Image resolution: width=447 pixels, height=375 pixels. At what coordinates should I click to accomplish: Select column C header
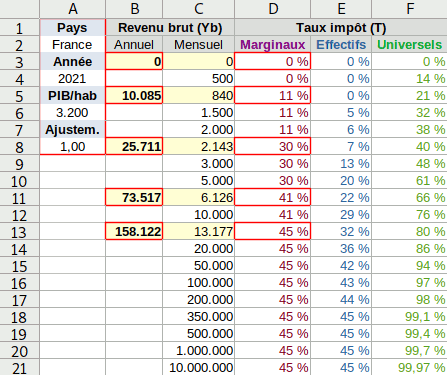[x=199, y=9]
